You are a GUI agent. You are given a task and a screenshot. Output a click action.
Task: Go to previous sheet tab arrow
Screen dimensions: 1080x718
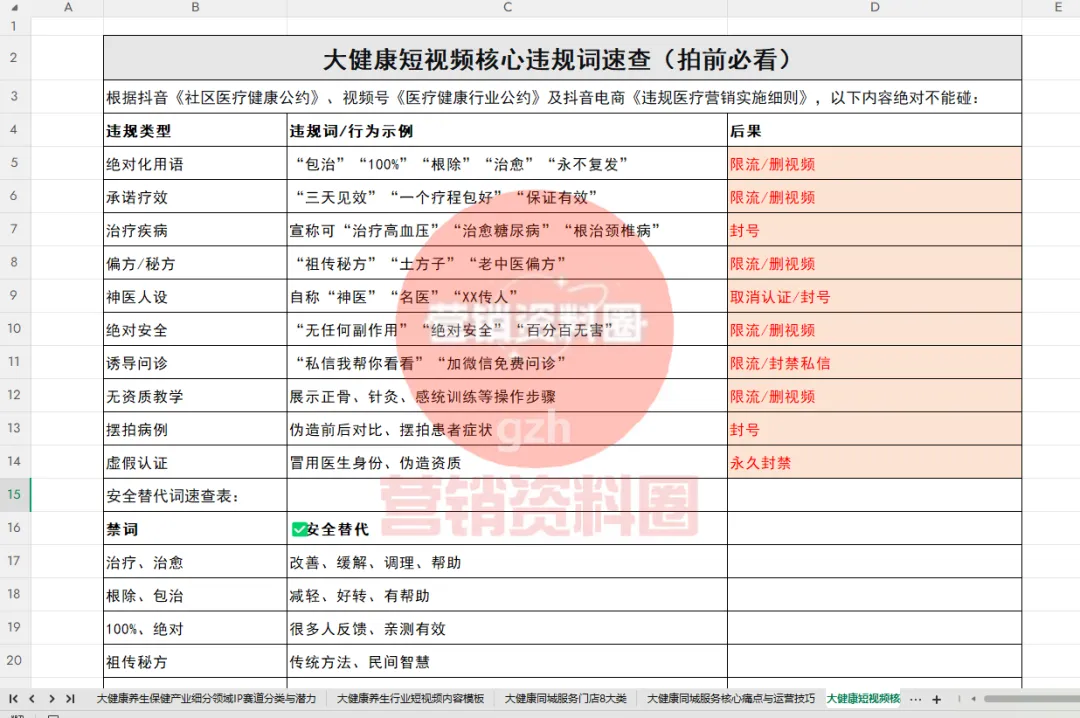[32, 699]
